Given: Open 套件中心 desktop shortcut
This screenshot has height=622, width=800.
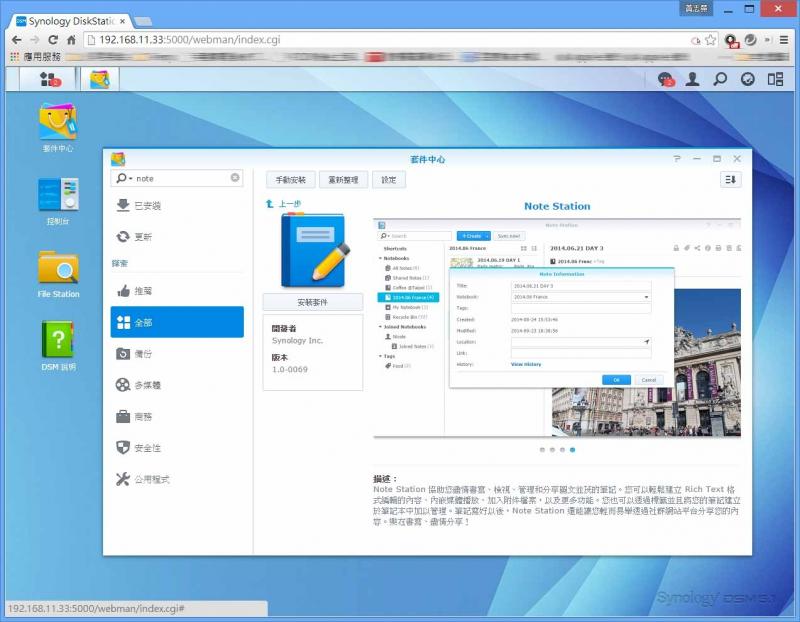Looking at the screenshot, I should coord(58,128).
